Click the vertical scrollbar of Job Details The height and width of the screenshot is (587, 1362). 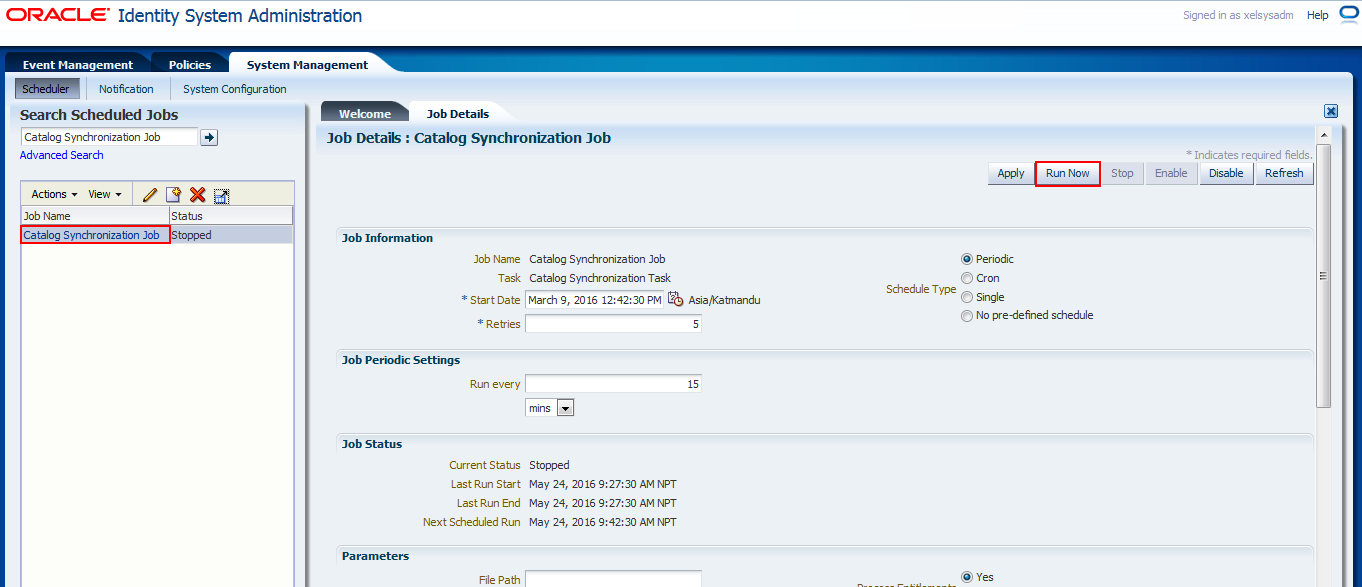click(x=1324, y=275)
